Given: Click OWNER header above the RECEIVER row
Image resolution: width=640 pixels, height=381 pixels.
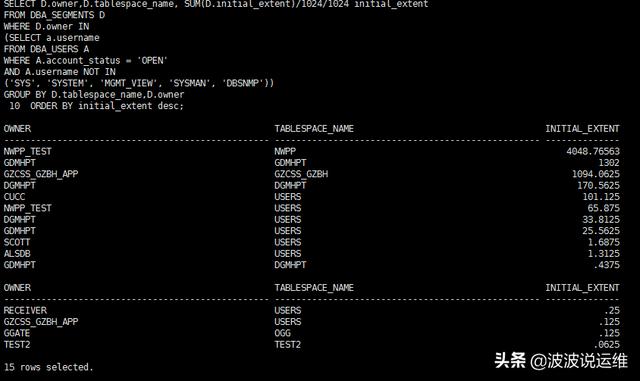Looking at the screenshot, I should (x=17, y=288).
